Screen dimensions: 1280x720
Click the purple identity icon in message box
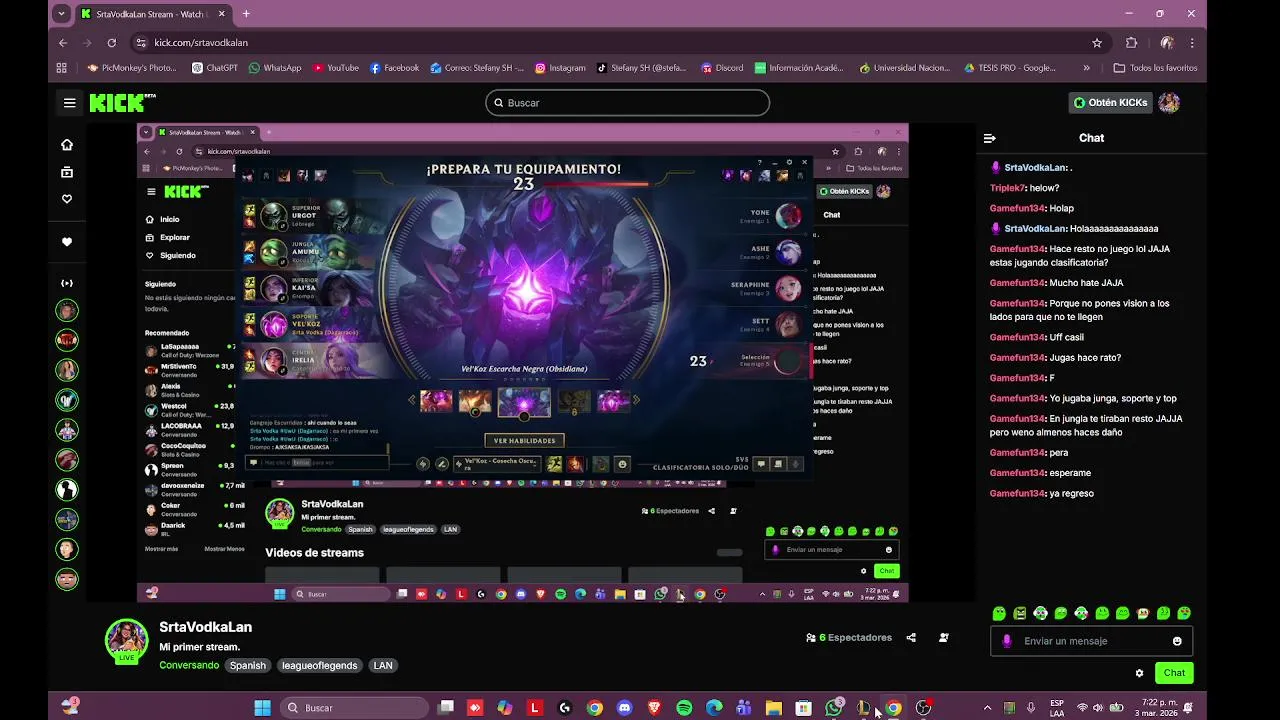1007,641
